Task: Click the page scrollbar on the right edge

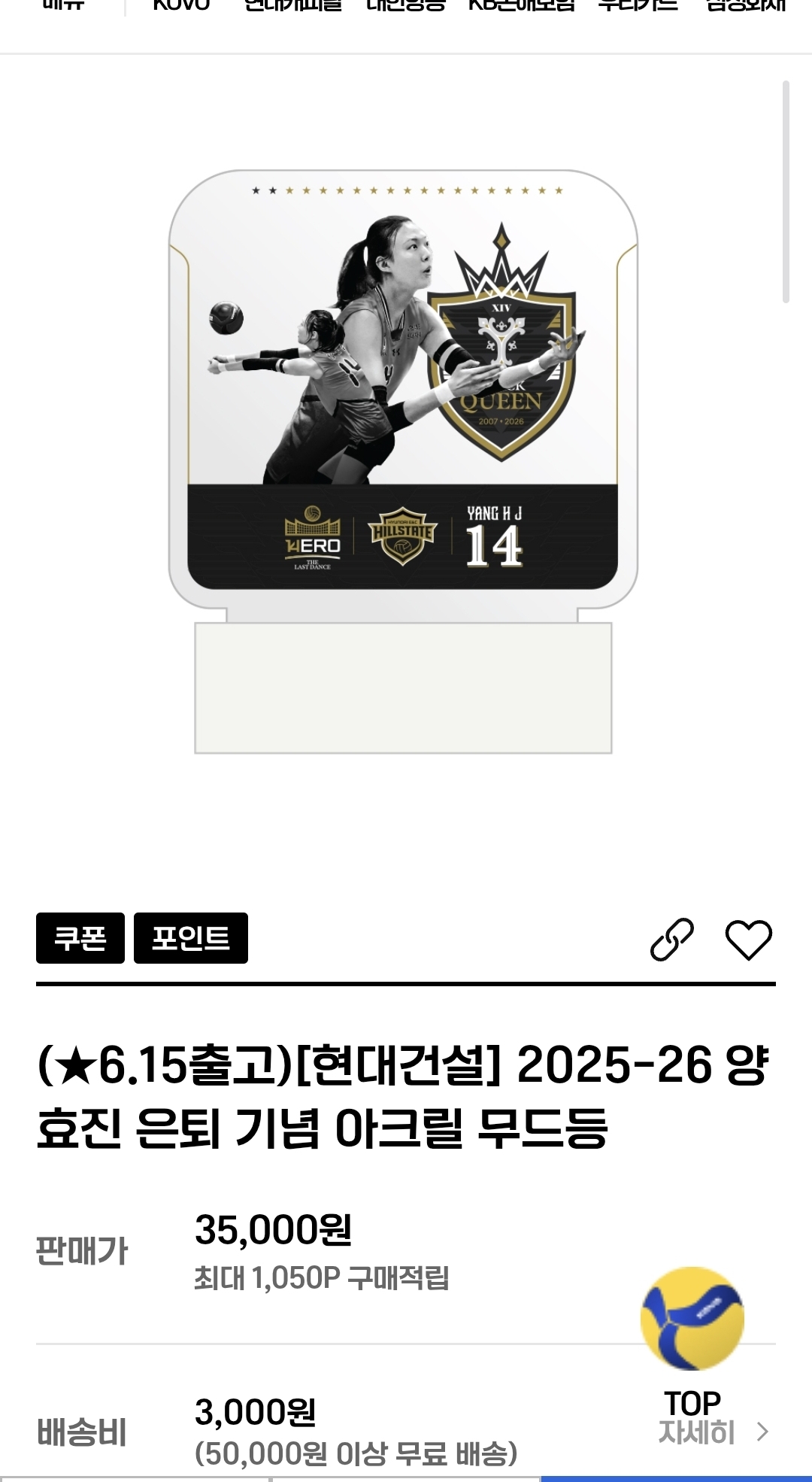Action: (786, 192)
